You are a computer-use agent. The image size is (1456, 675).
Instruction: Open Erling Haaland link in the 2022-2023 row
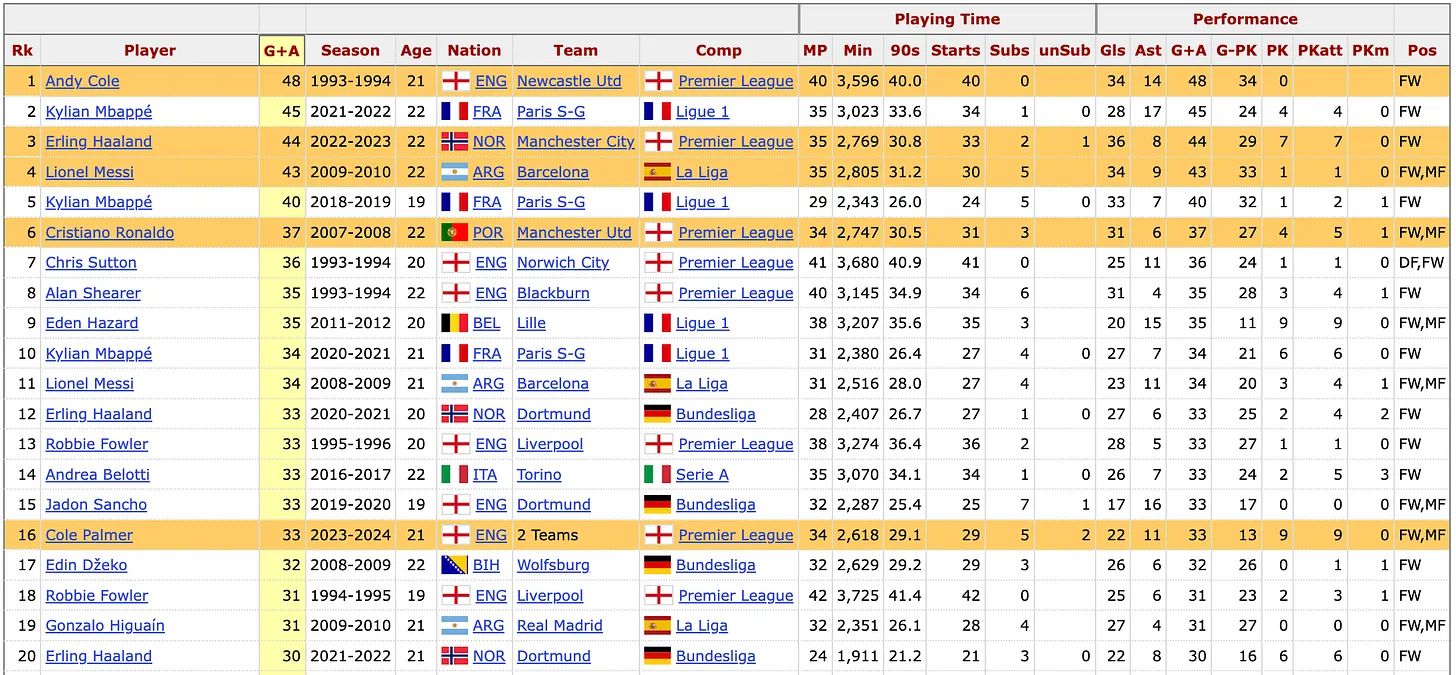(x=99, y=141)
